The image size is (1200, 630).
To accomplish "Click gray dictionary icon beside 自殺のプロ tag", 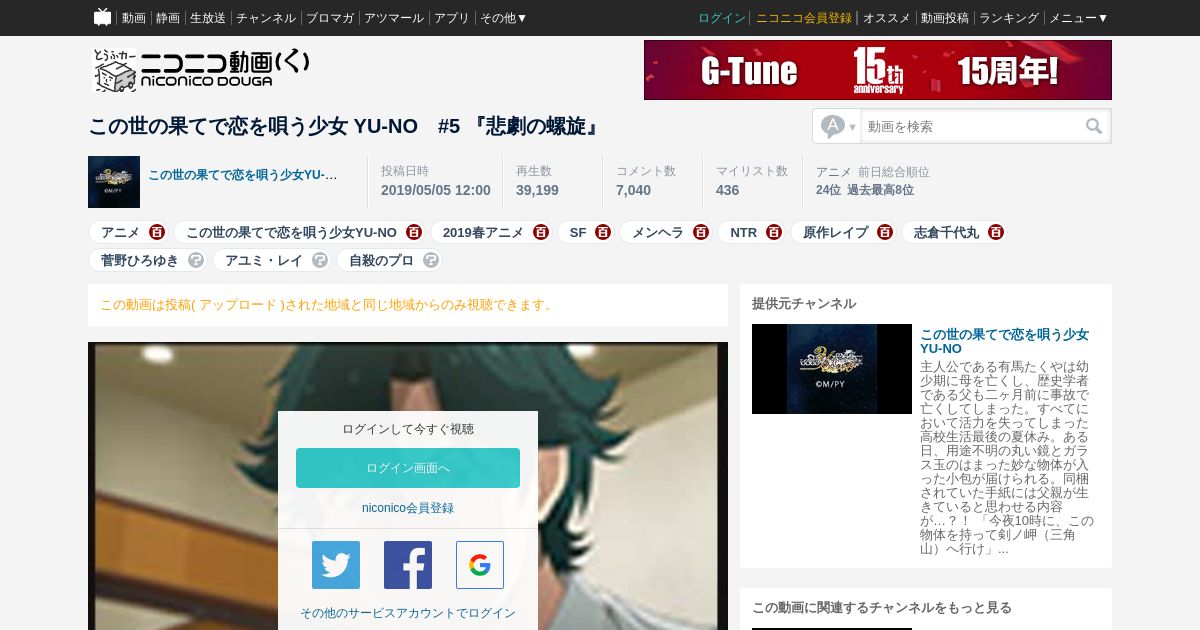I will [431, 260].
